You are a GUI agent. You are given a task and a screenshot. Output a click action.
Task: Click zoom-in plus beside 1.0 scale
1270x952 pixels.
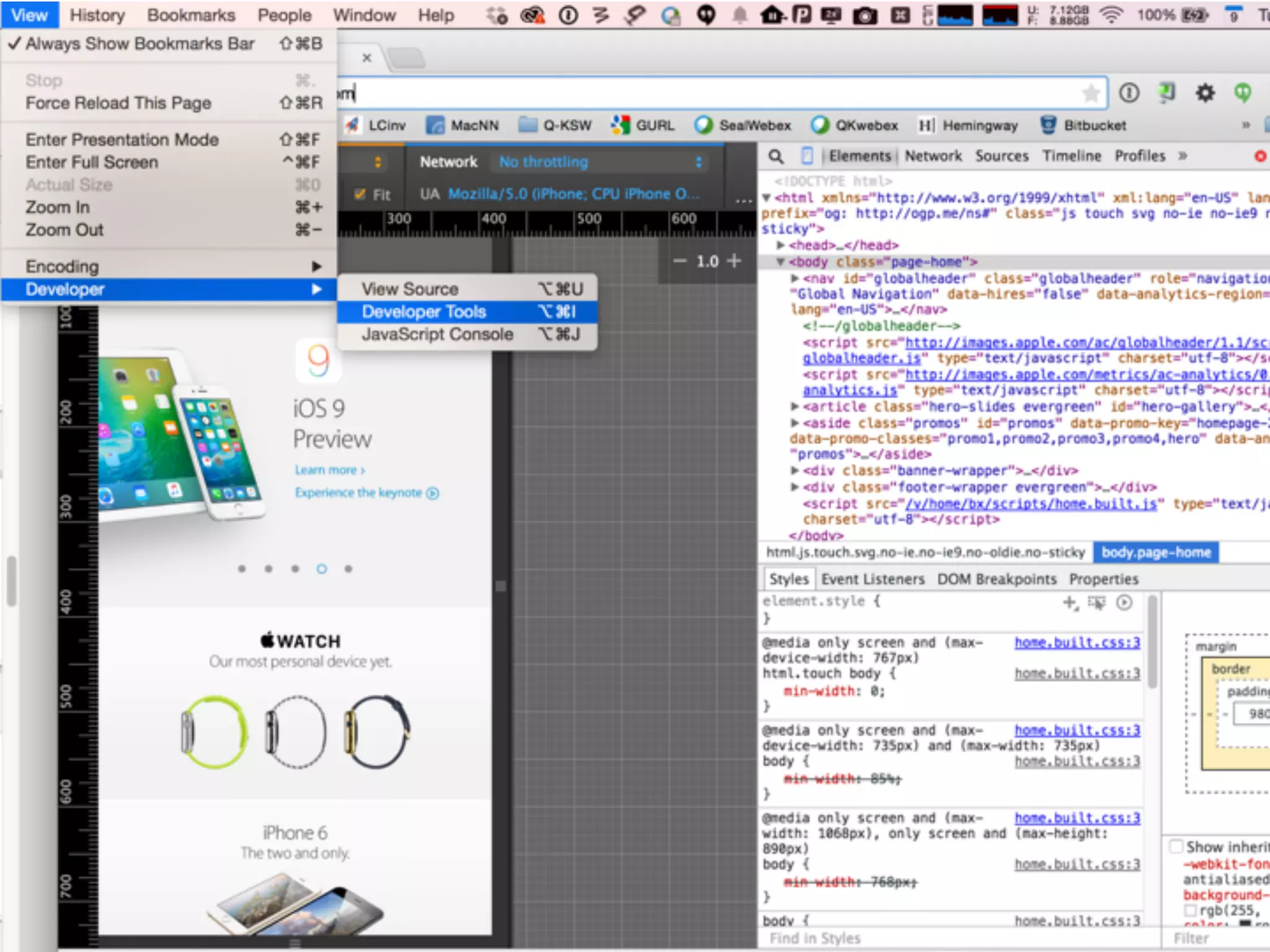[x=734, y=261]
